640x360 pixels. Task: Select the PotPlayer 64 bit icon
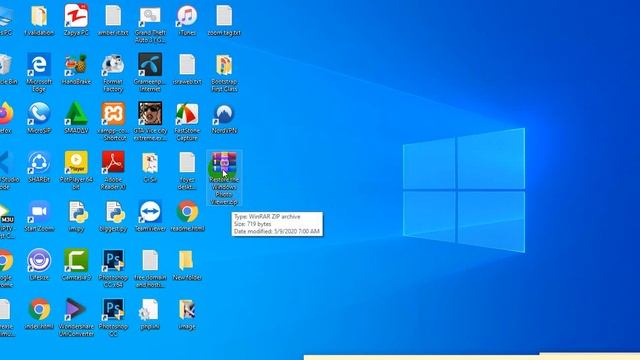point(76,162)
